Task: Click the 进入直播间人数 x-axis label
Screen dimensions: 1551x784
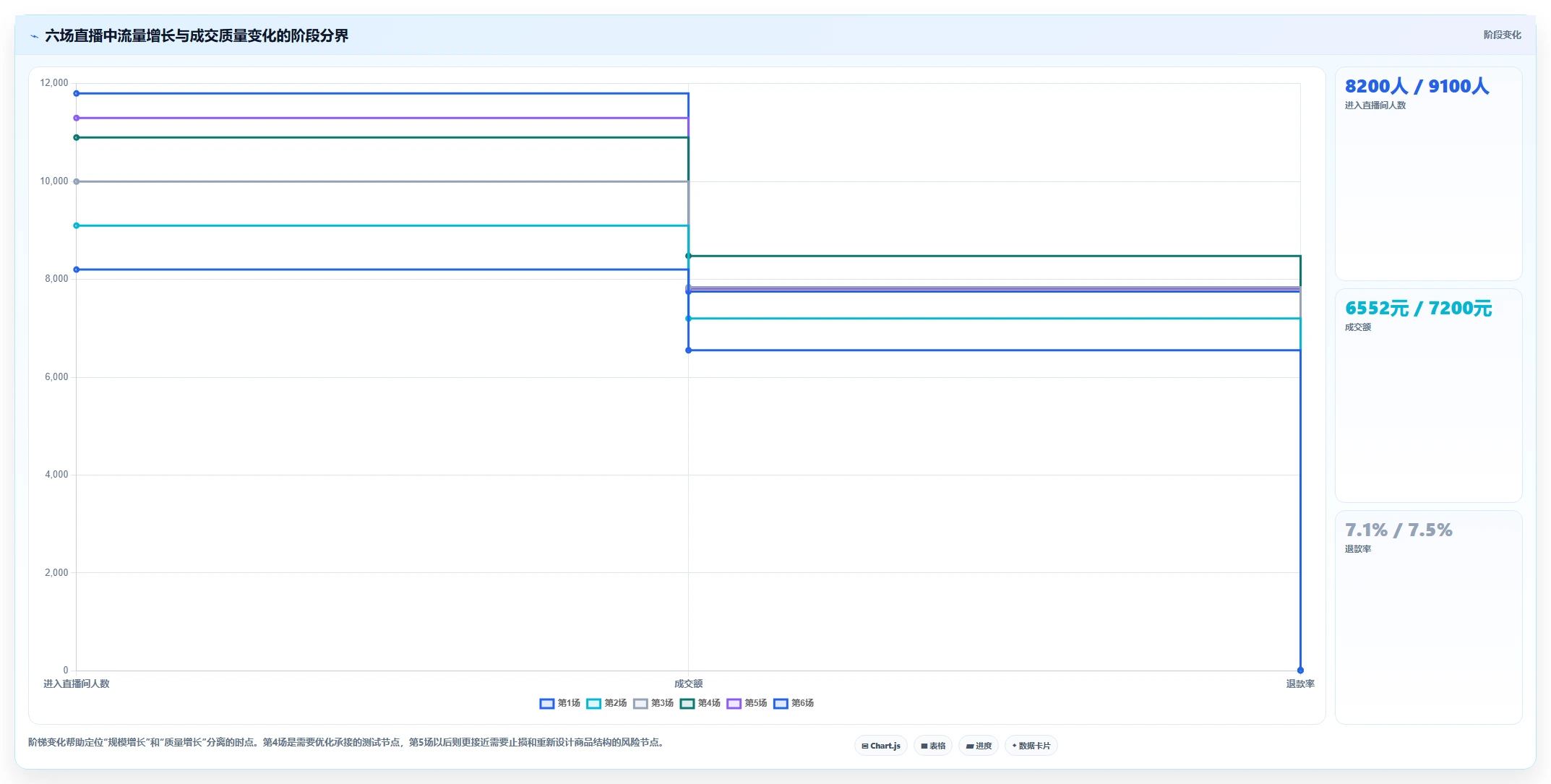Action: tap(77, 684)
